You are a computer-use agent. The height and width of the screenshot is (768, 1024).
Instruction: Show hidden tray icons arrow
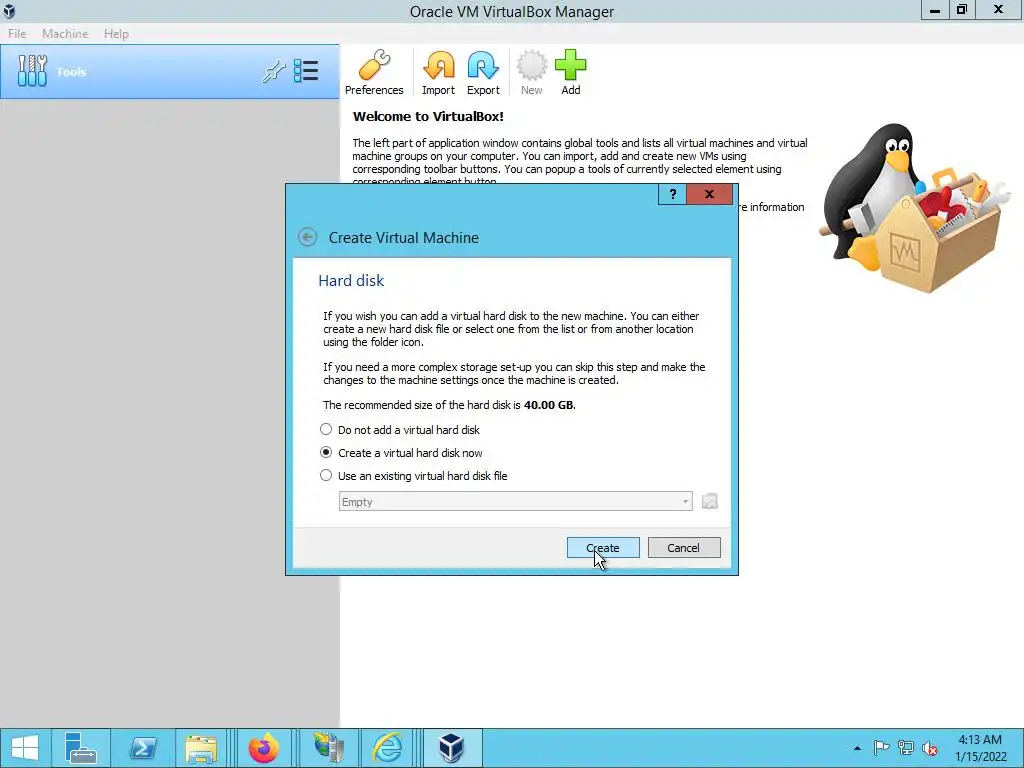857,748
